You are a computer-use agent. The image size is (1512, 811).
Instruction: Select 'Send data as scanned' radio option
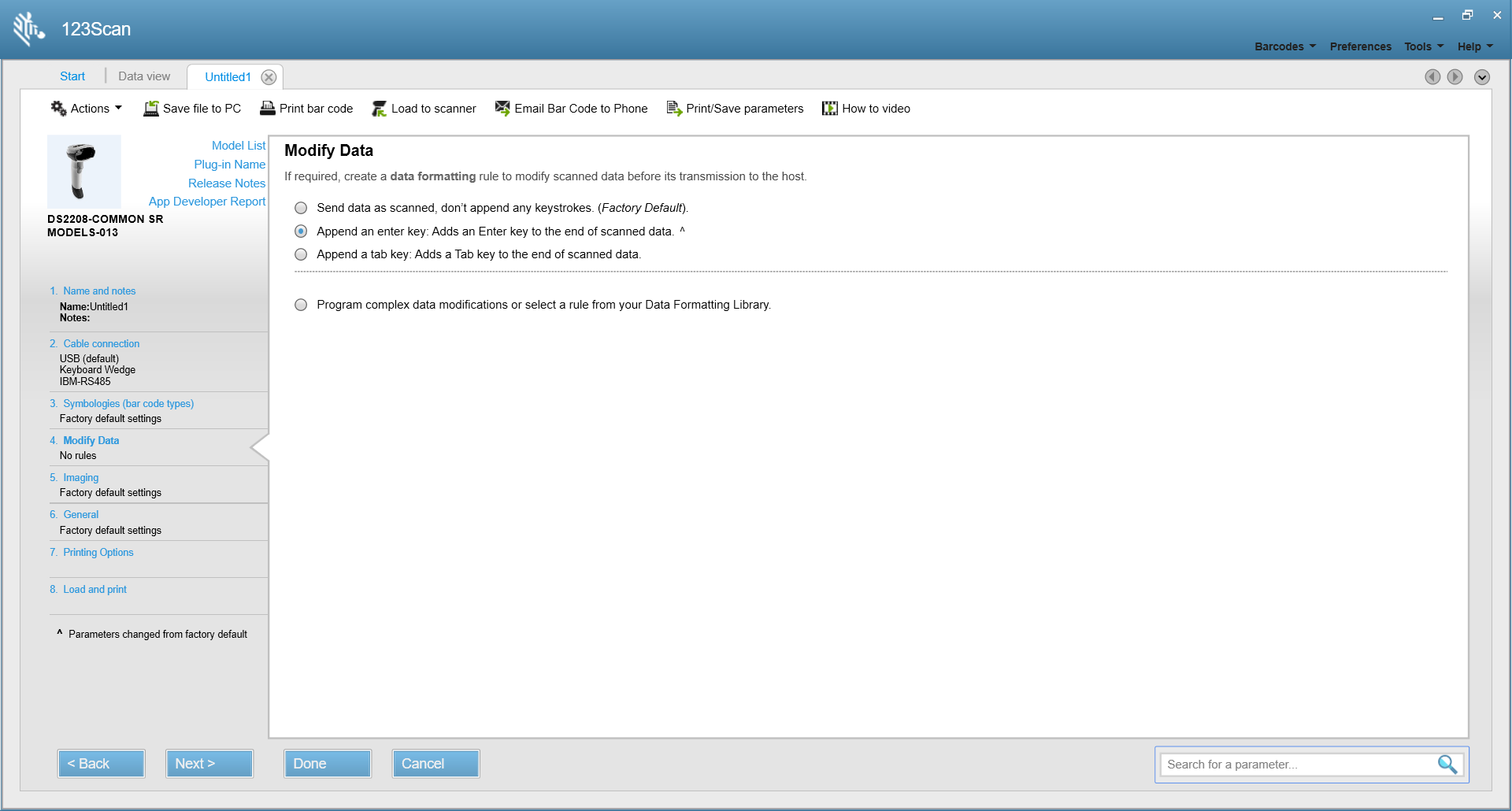[301, 208]
